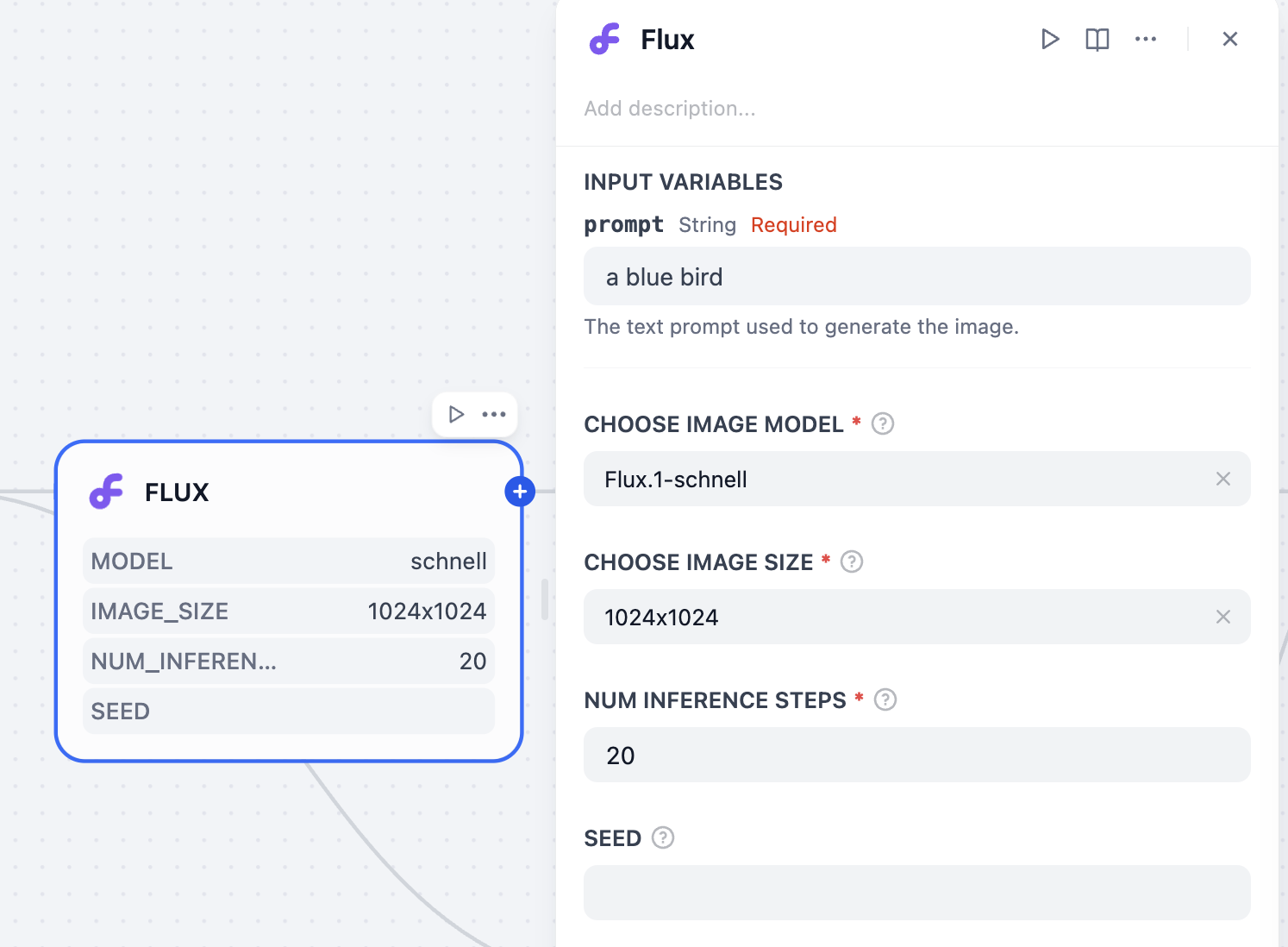
Task: Click the empty Seed input field
Action: pyautogui.click(x=916, y=893)
